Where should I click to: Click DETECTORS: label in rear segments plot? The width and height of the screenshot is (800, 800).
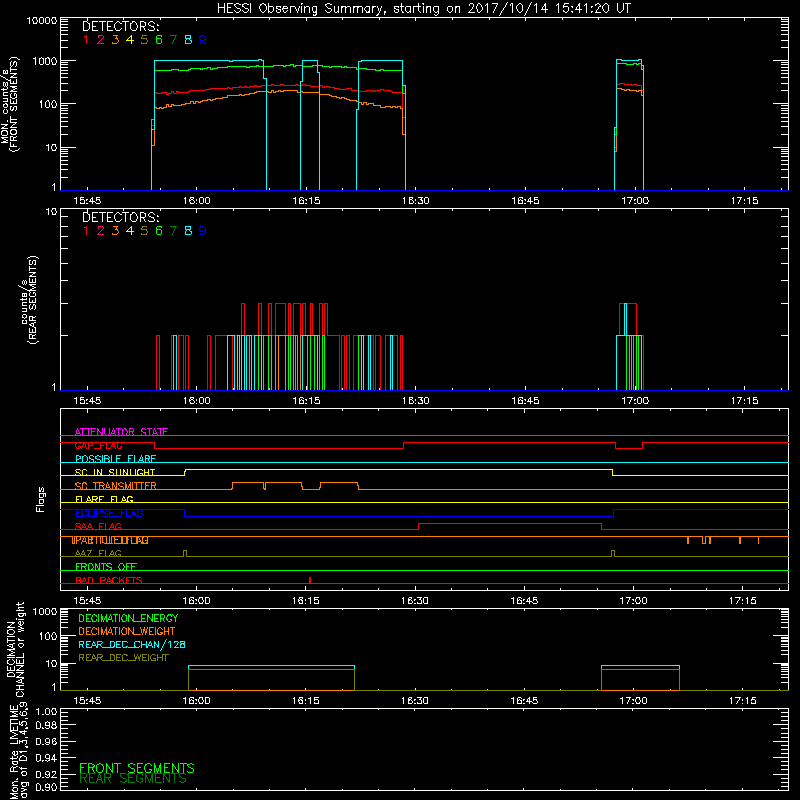coord(120,217)
